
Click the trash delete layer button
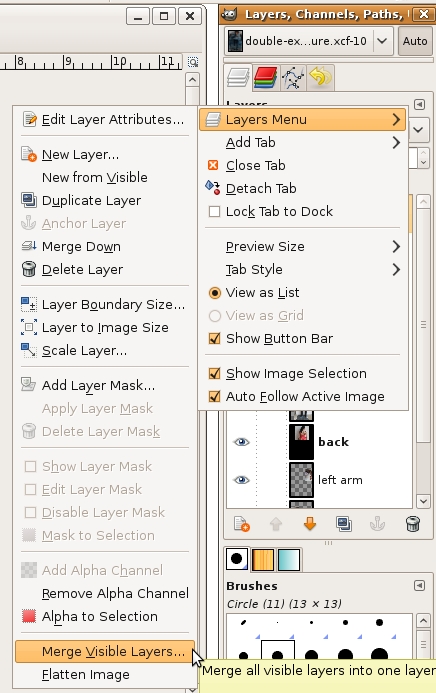pyautogui.click(x=413, y=524)
